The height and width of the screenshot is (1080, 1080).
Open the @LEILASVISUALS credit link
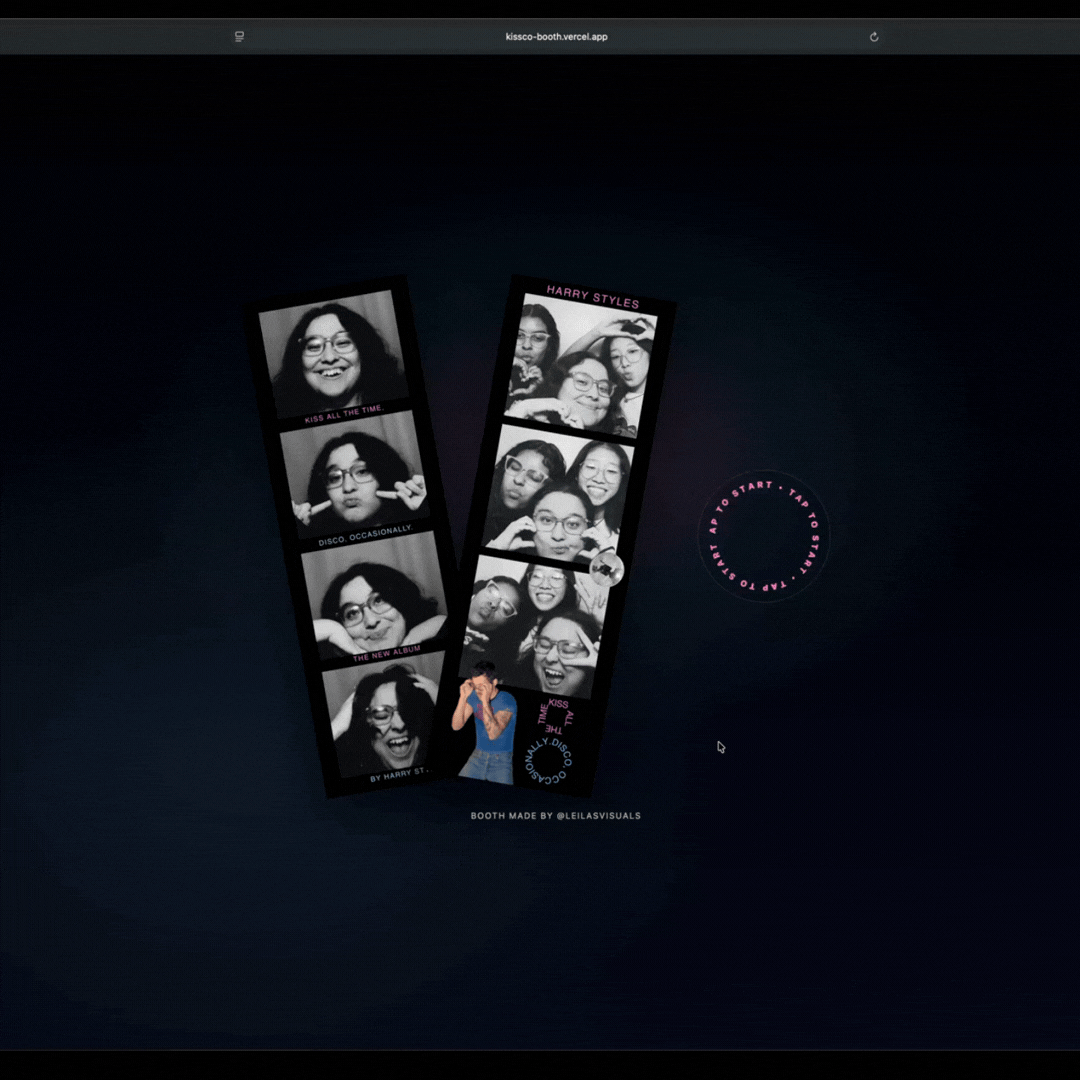pos(598,816)
